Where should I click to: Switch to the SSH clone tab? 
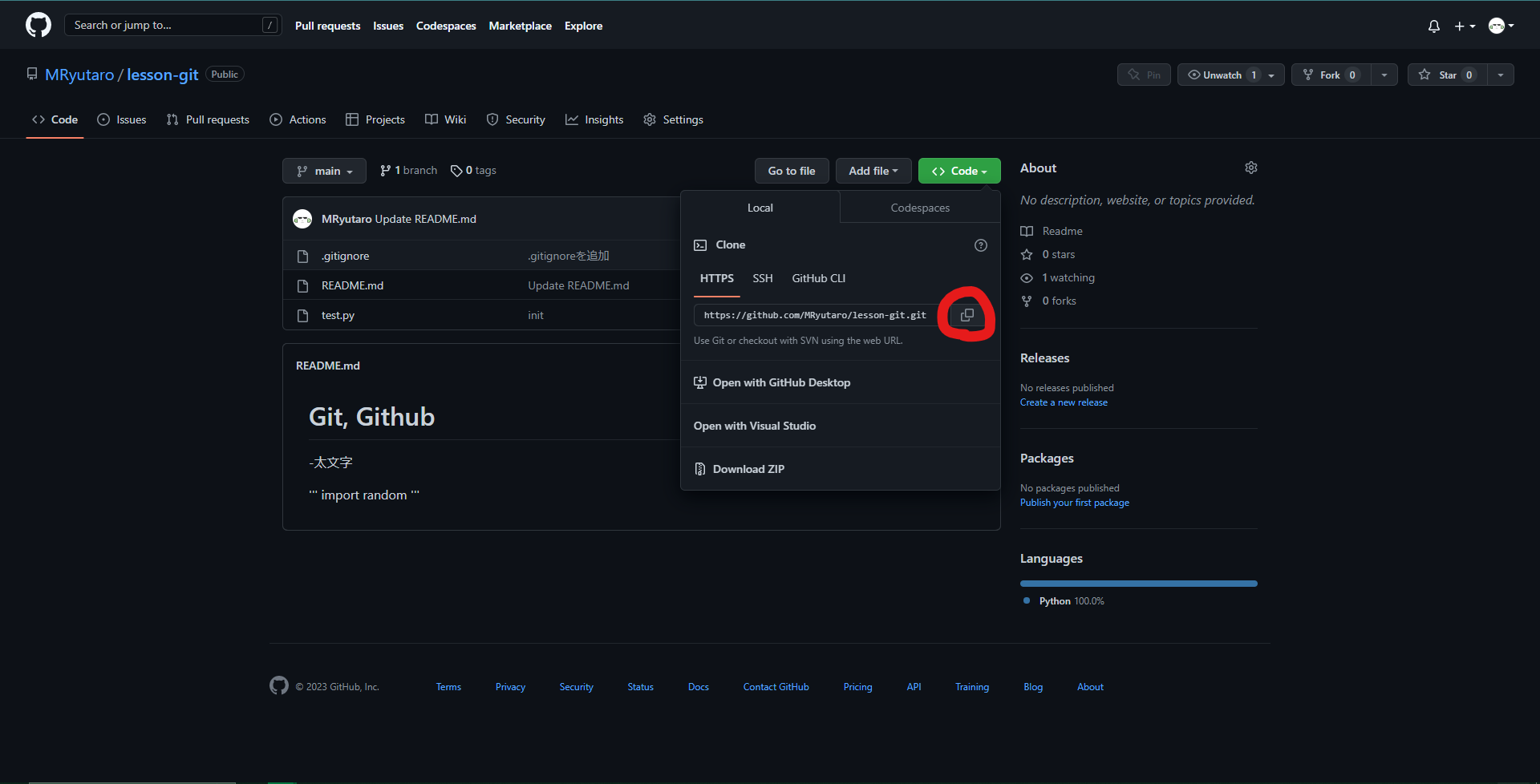762,278
